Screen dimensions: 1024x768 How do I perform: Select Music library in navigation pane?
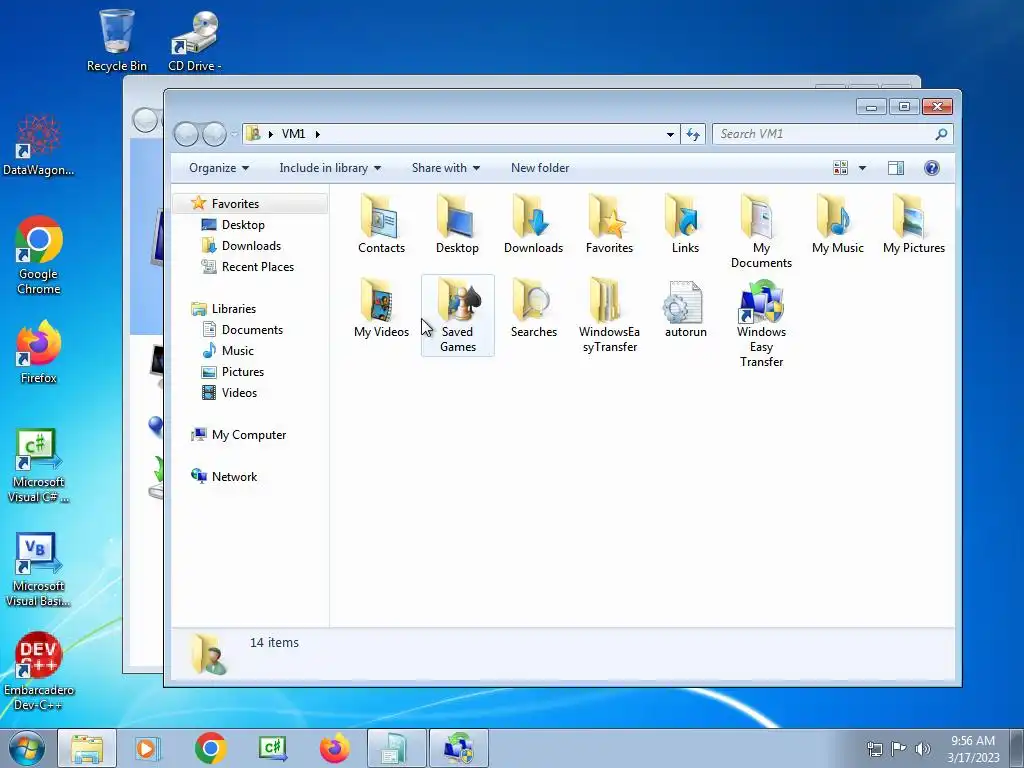click(x=237, y=351)
